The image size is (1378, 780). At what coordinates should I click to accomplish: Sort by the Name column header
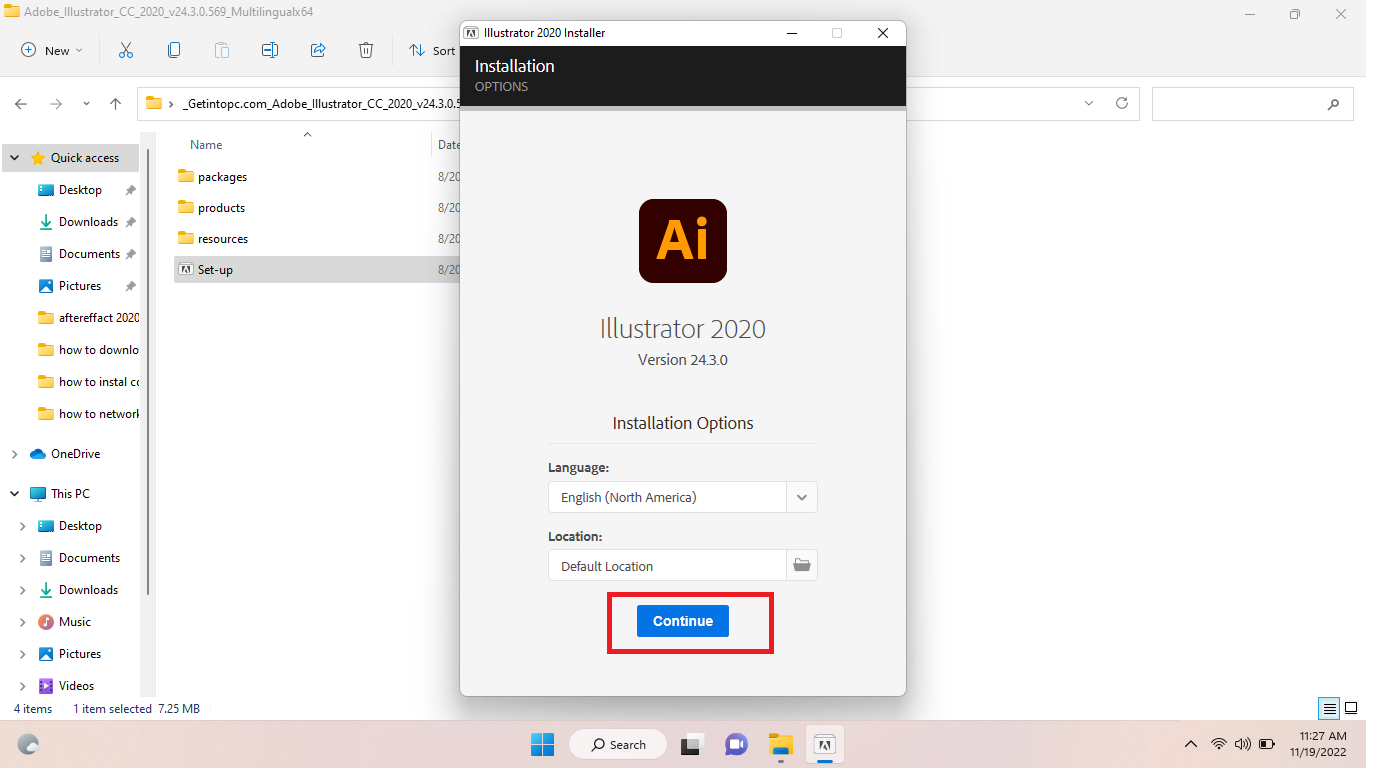tap(206, 145)
